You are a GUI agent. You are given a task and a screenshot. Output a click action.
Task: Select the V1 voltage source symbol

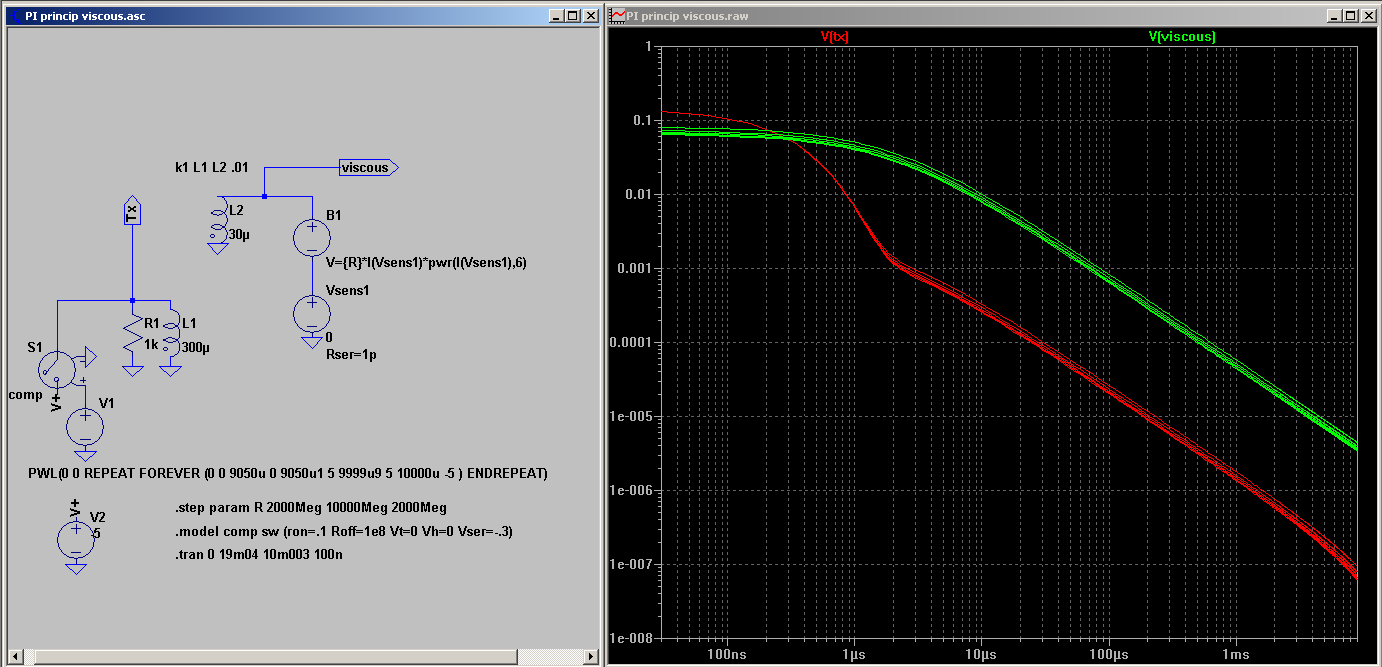click(85, 427)
